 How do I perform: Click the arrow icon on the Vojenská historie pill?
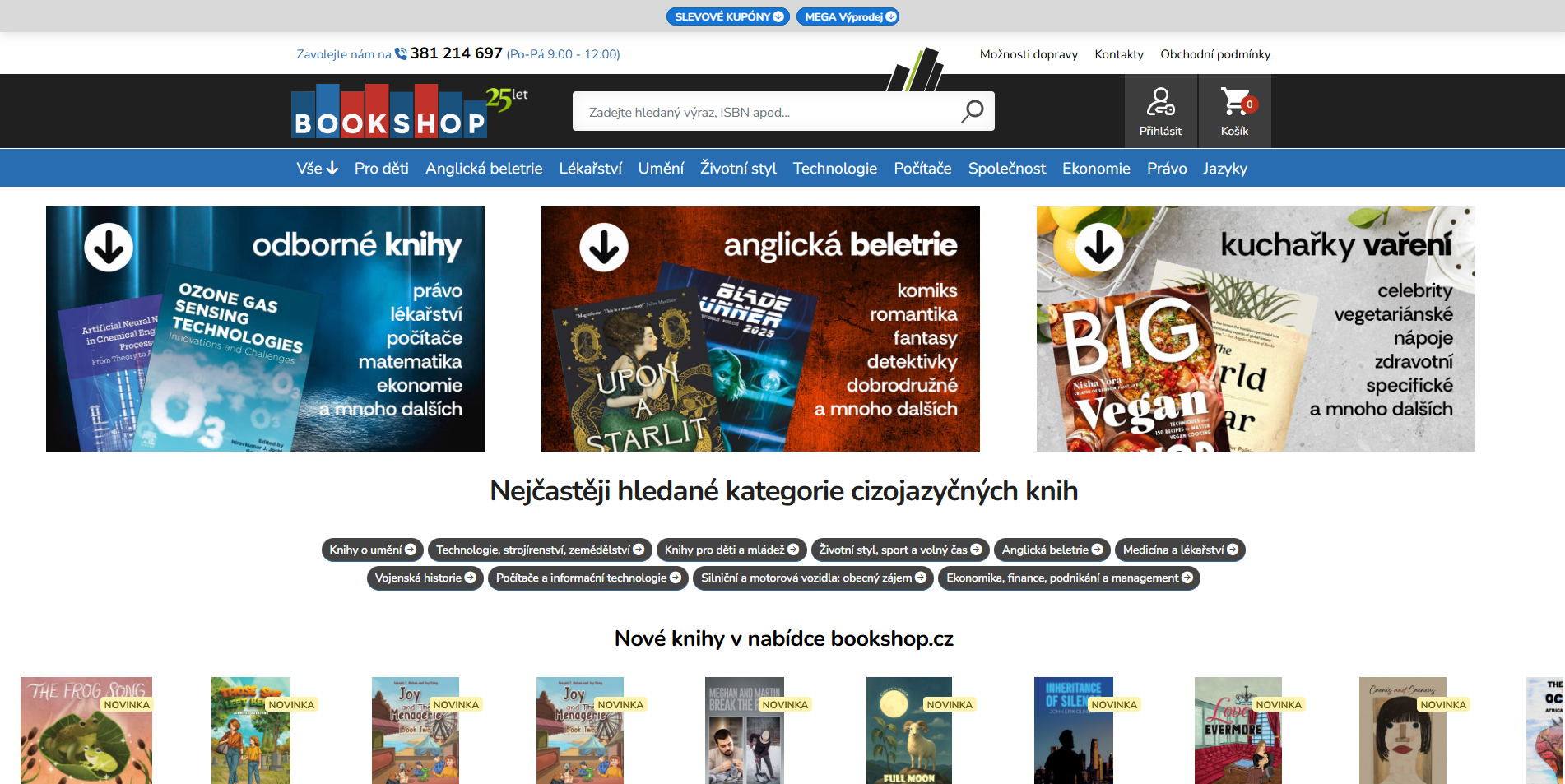pos(470,578)
